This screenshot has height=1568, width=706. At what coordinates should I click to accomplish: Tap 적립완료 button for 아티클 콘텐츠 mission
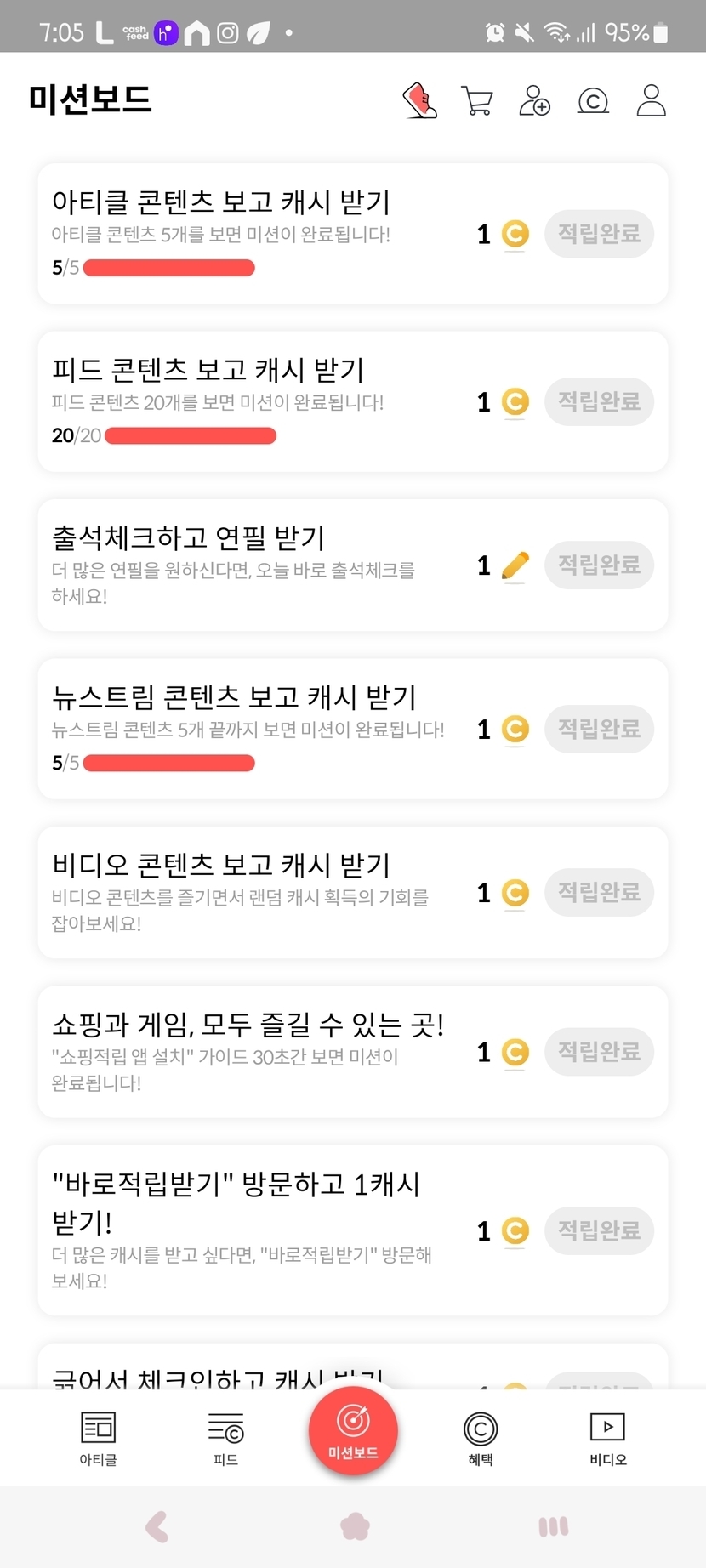(599, 234)
